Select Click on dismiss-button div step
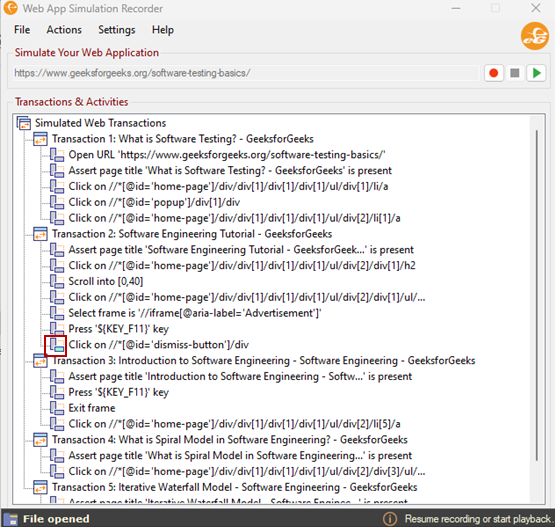 (x=159, y=345)
